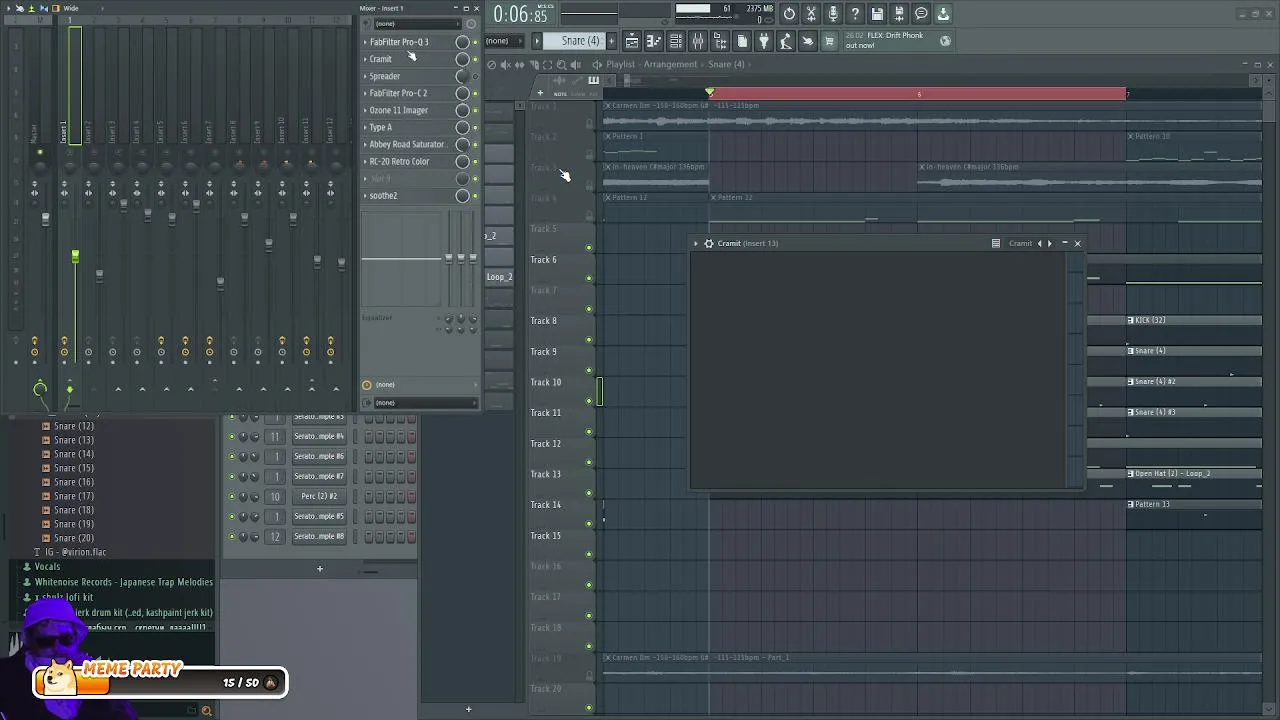This screenshot has width=1280, height=720.
Task: Open help with the question mark icon
Action: pos(855,14)
